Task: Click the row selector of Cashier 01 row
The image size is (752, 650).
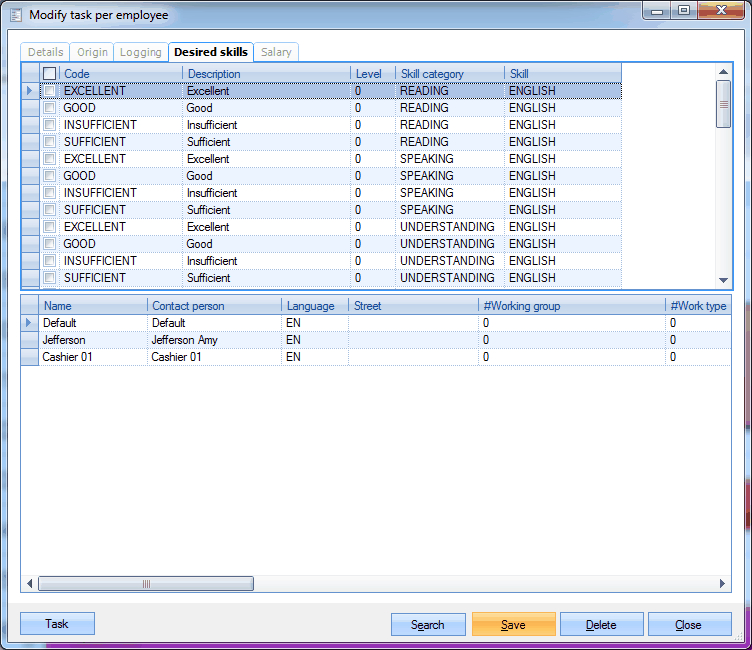Action: (30, 357)
